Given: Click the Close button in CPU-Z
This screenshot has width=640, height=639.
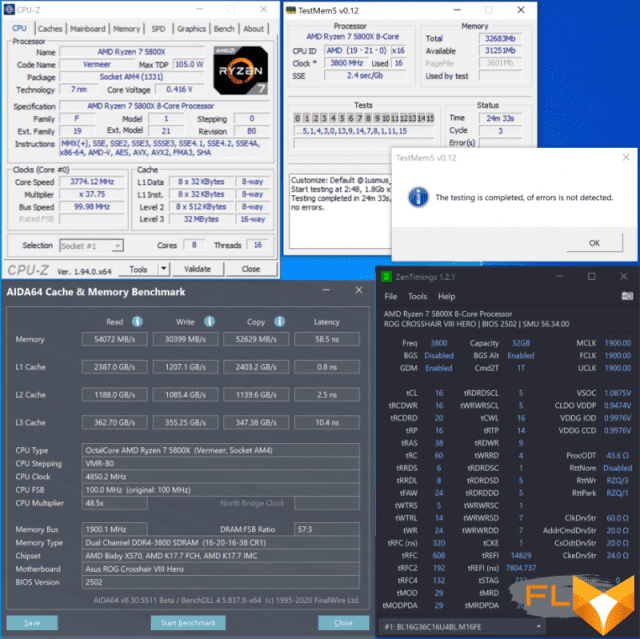Looking at the screenshot, I should click(x=251, y=269).
